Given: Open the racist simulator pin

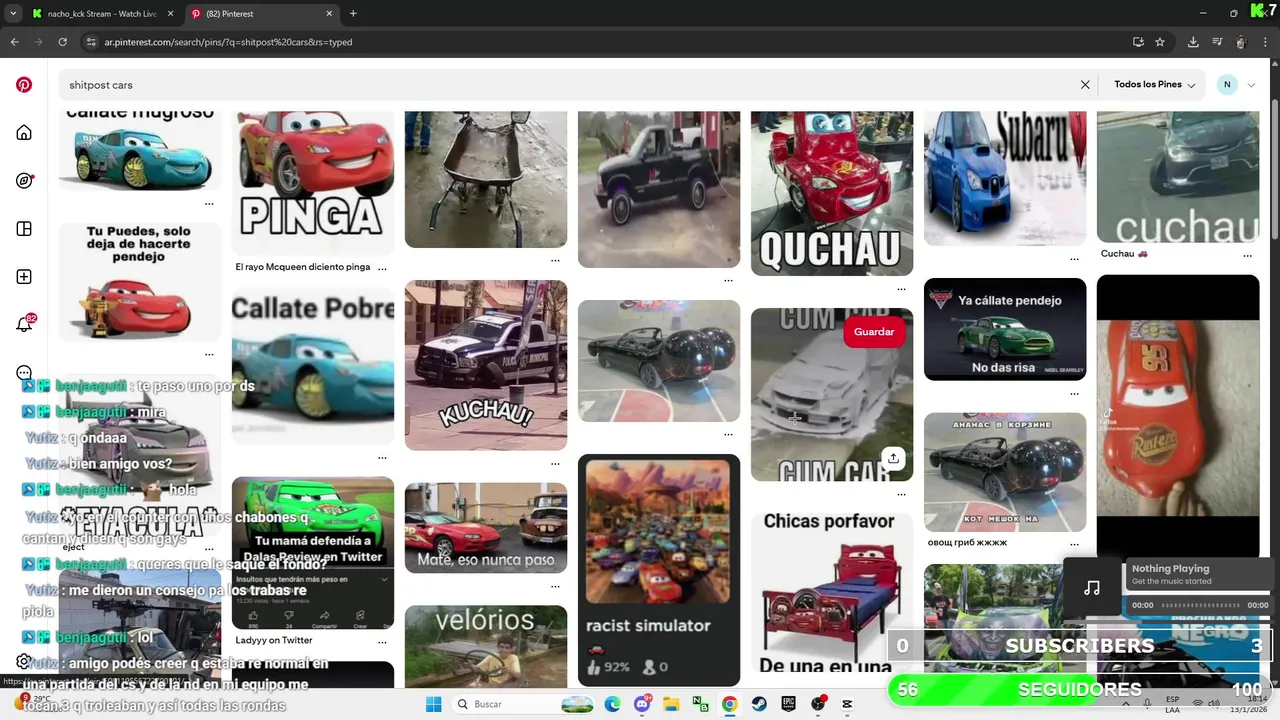Looking at the screenshot, I should click(x=659, y=570).
